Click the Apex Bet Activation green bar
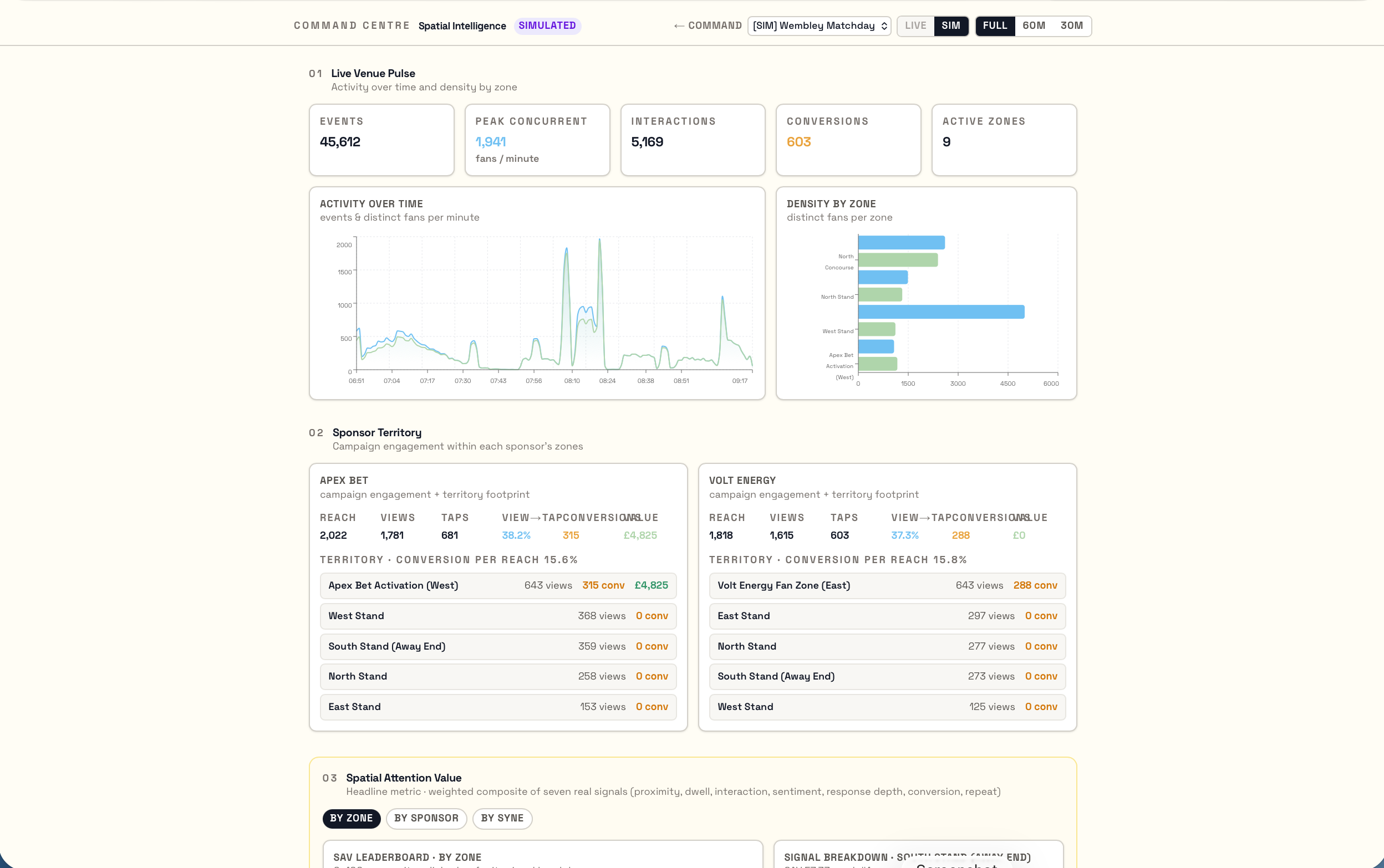The height and width of the screenshot is (868, 1384). [878, 364]
